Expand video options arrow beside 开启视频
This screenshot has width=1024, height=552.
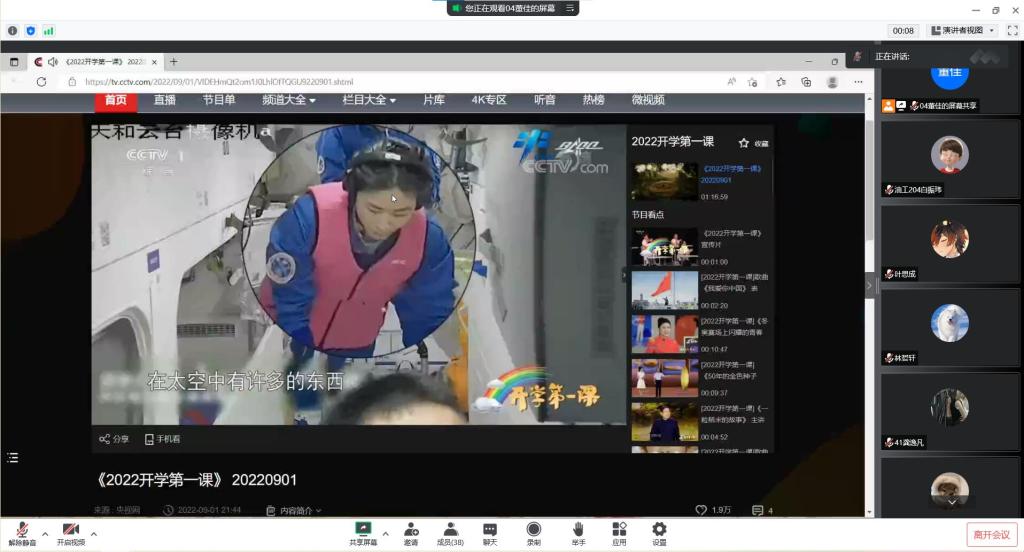click(x=93, y=533)
